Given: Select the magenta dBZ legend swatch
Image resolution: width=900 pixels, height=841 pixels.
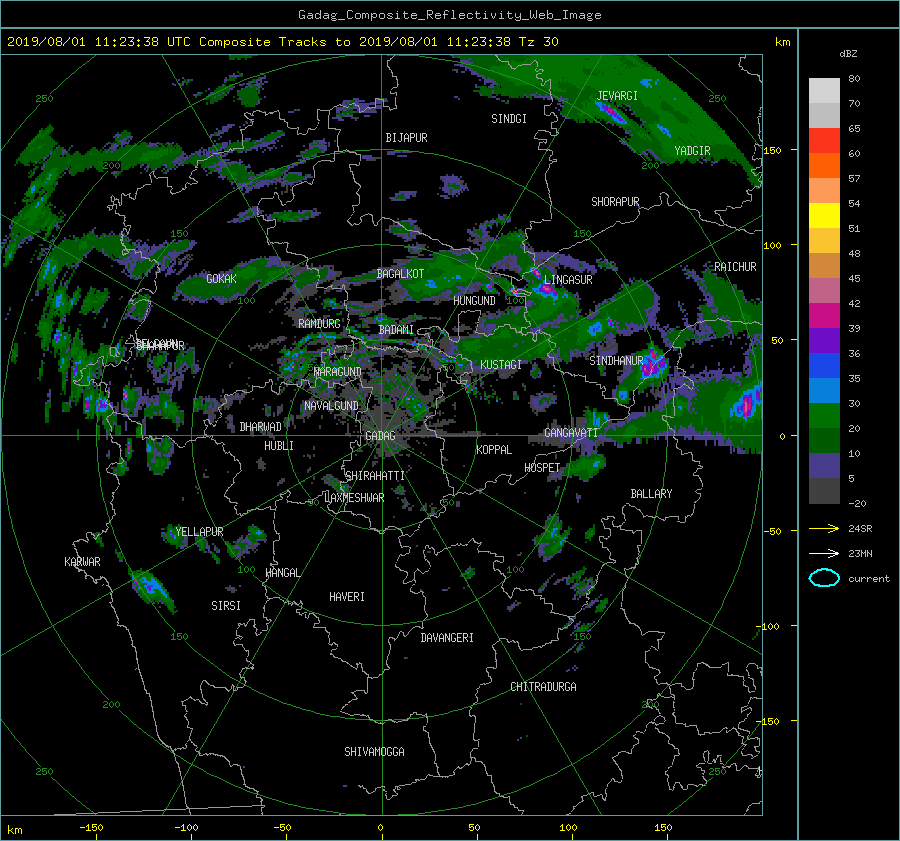Looking at the screenshot, I should tap(824, 316).
